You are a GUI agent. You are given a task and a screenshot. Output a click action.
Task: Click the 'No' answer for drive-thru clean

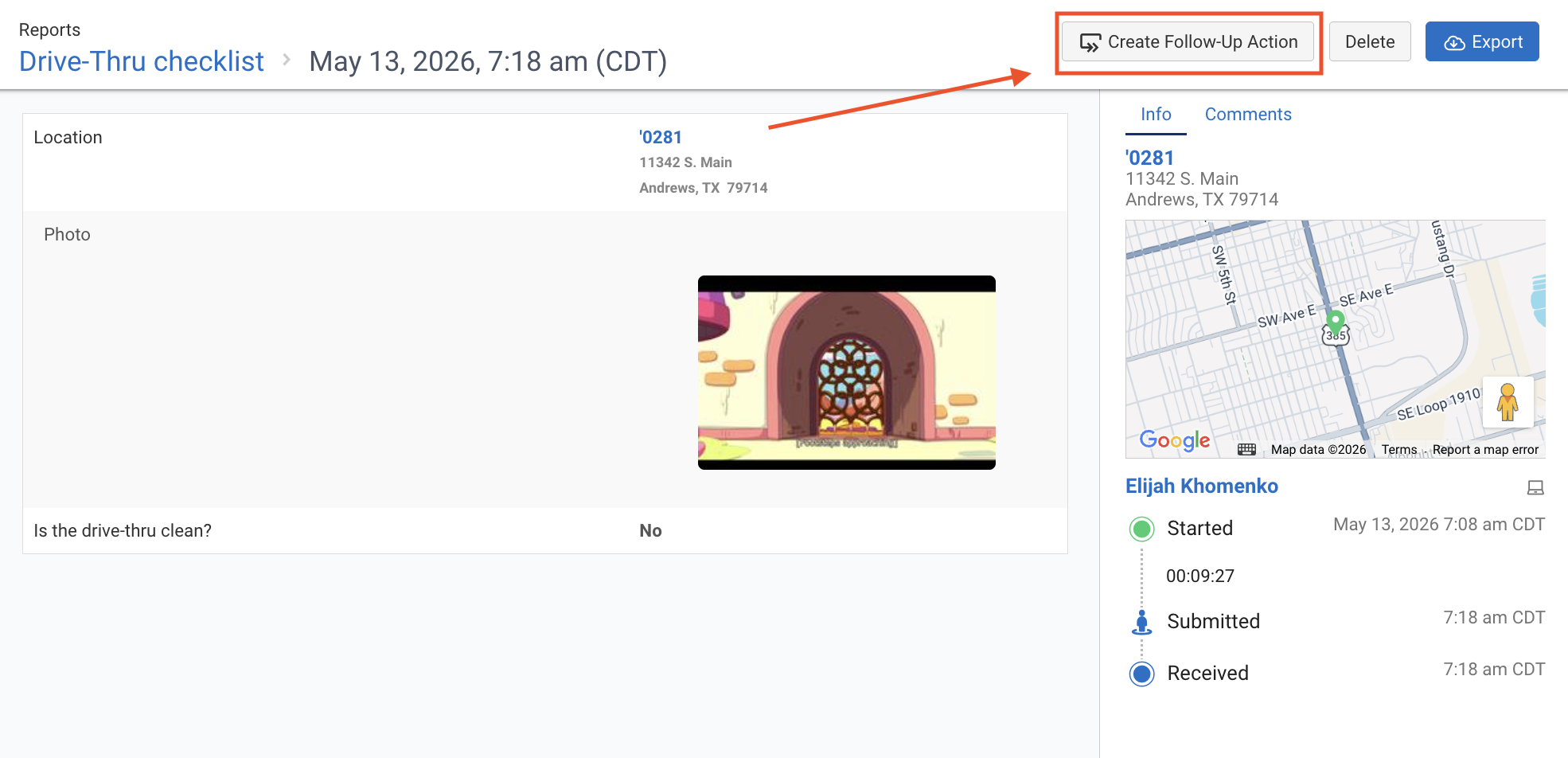tap(650, 531)
